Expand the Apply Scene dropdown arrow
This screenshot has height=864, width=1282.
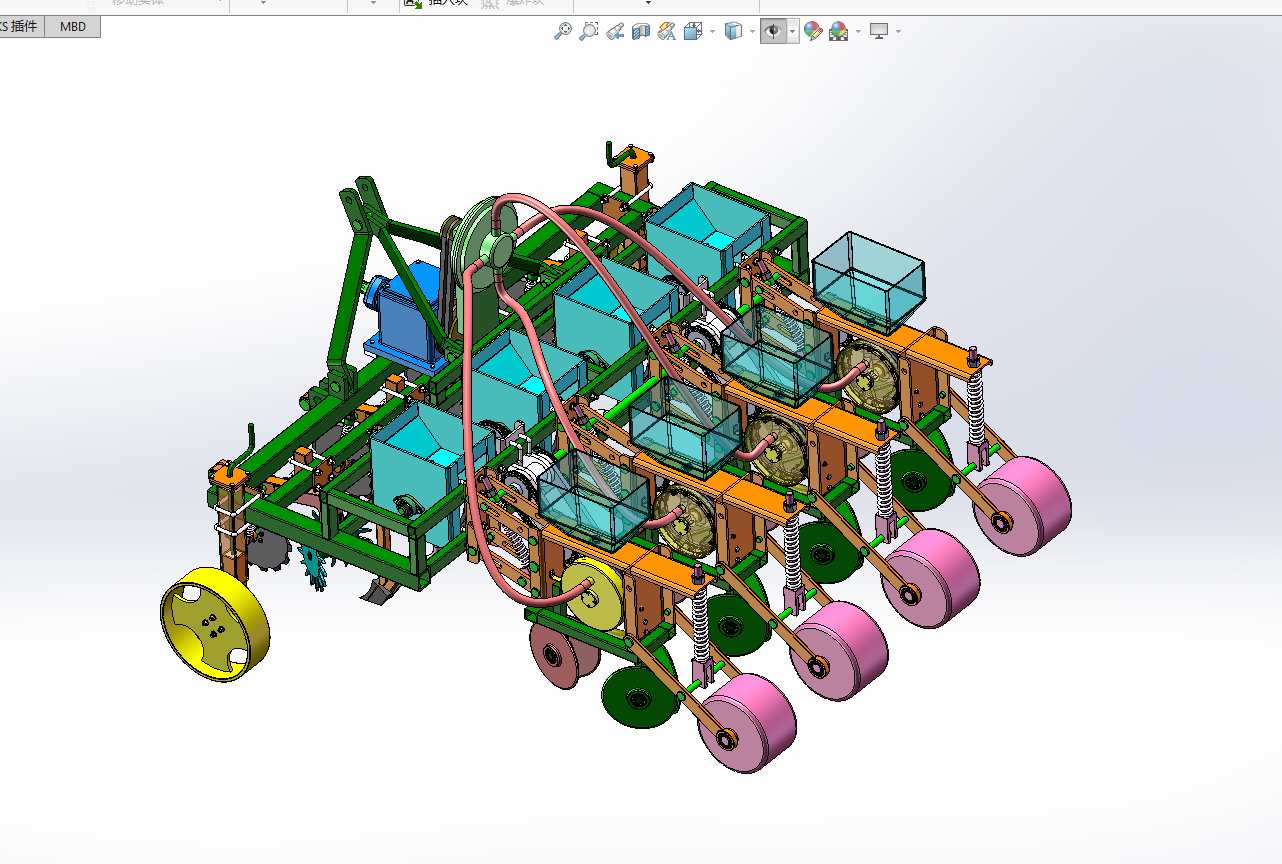pos(858,31)
